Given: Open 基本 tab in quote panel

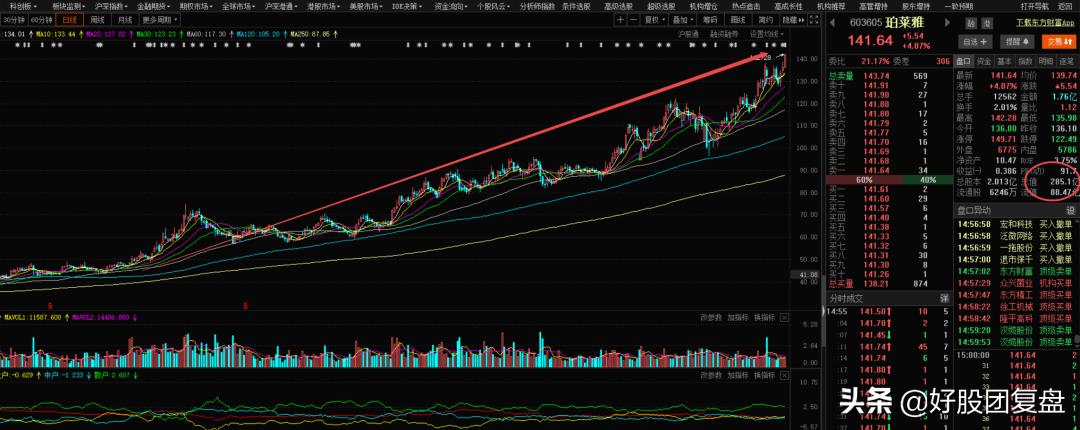Looking at the screenshot, I should [1005, 61].
